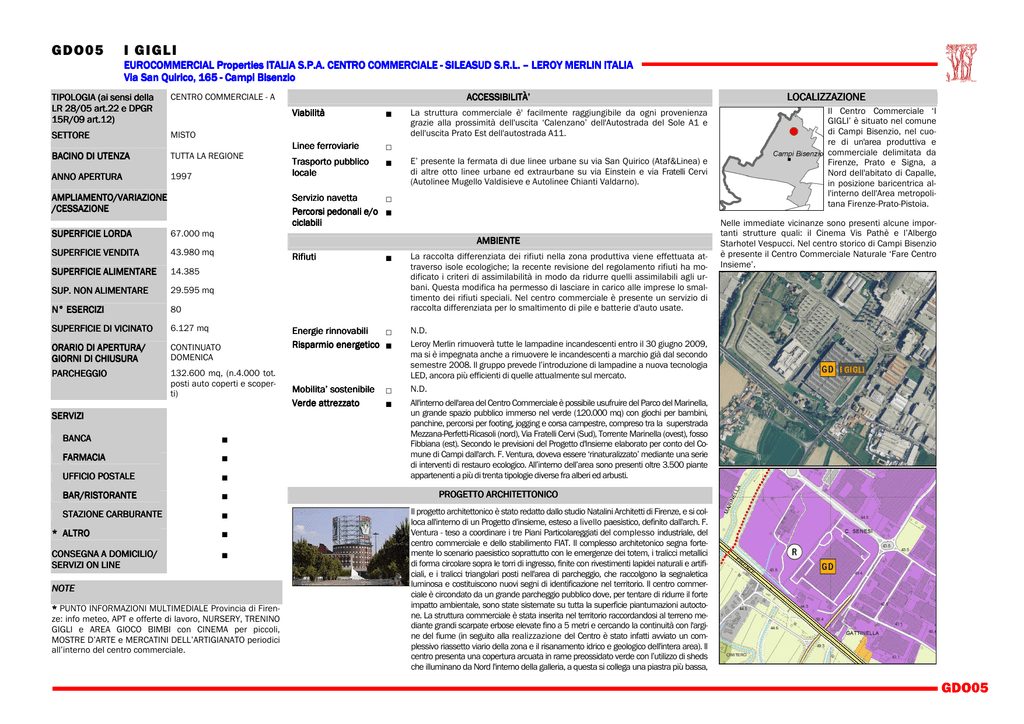The width and height of the screenshot is (1024, 724).
Task: Tick the Mobilità sostenibile checkbox
Action: 389,391
